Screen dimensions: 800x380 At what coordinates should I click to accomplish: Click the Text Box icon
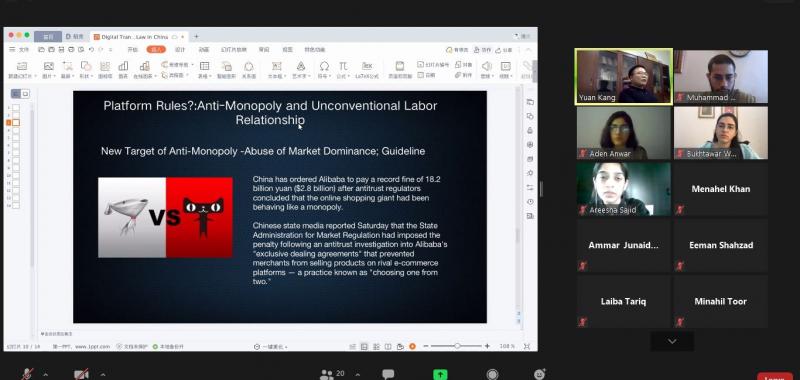pyautogui.click(x=277, y=66)
